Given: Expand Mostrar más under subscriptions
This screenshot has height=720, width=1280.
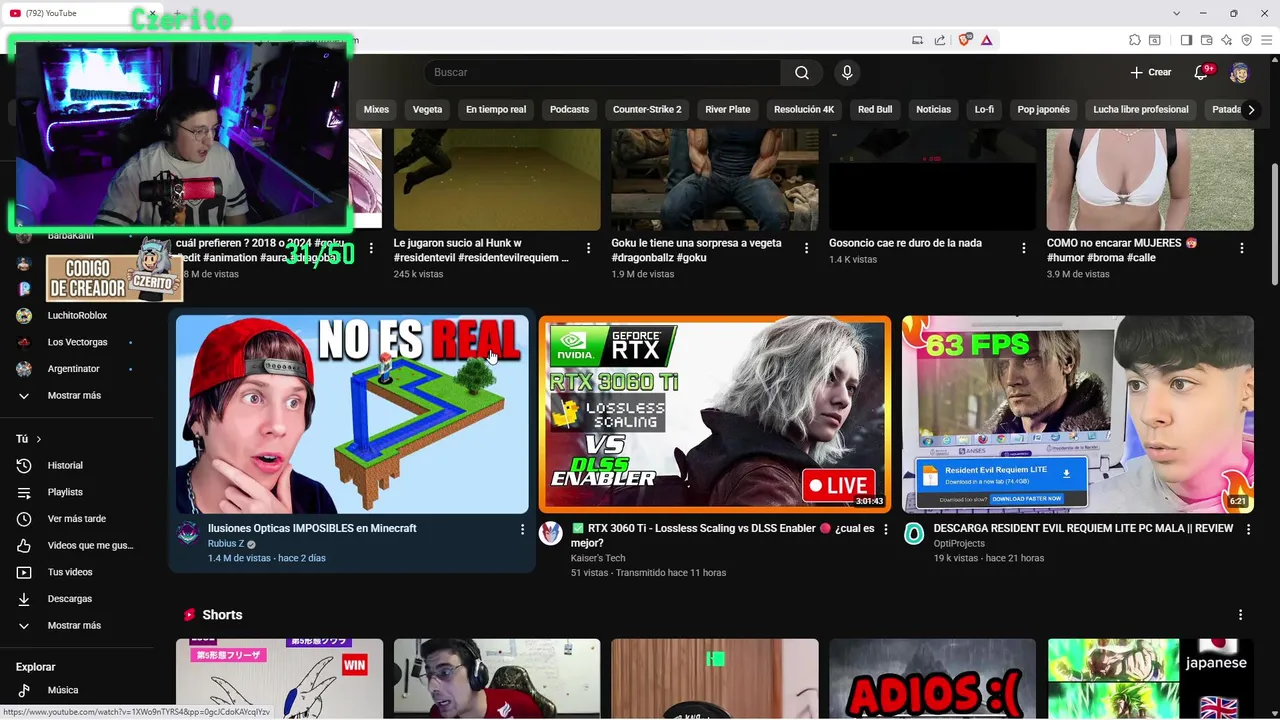Looking at the screenshot, I should click(76, 395).
